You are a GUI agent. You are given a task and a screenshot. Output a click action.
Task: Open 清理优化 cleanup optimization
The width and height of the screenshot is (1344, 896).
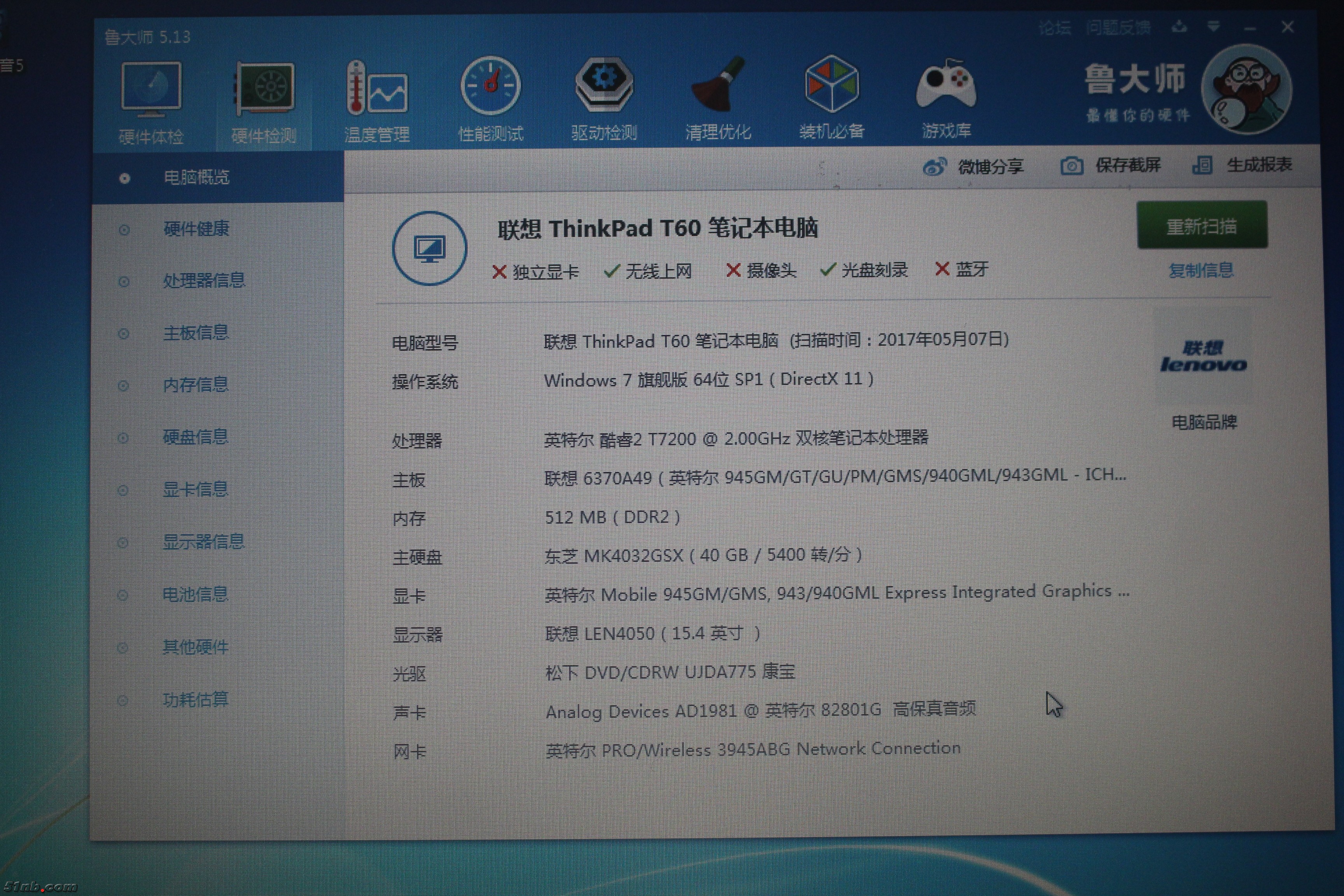(x=718, y=84)
